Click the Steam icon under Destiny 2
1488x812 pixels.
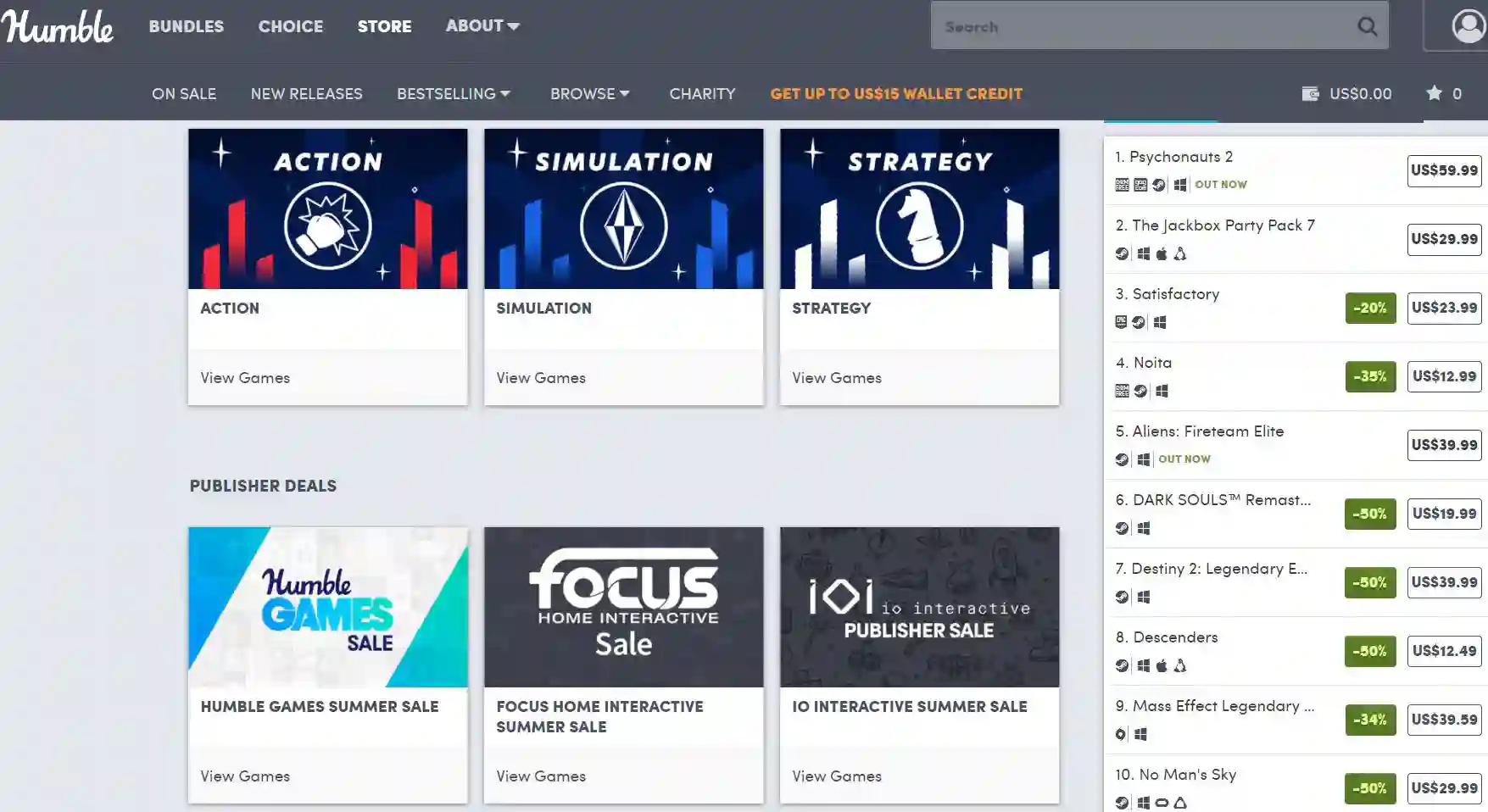[x=1122, y=597]
